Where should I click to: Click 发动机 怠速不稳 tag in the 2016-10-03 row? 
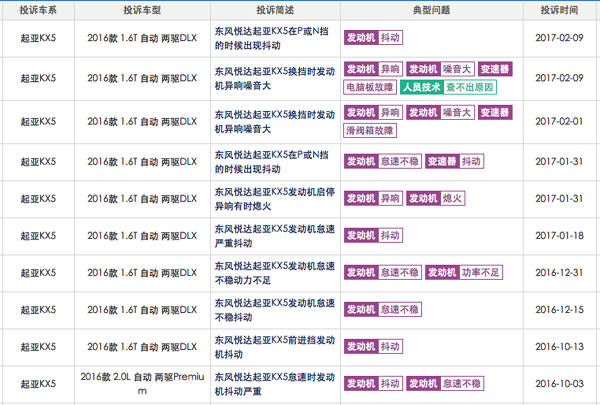pyautogui.click(x=445, y=384)
